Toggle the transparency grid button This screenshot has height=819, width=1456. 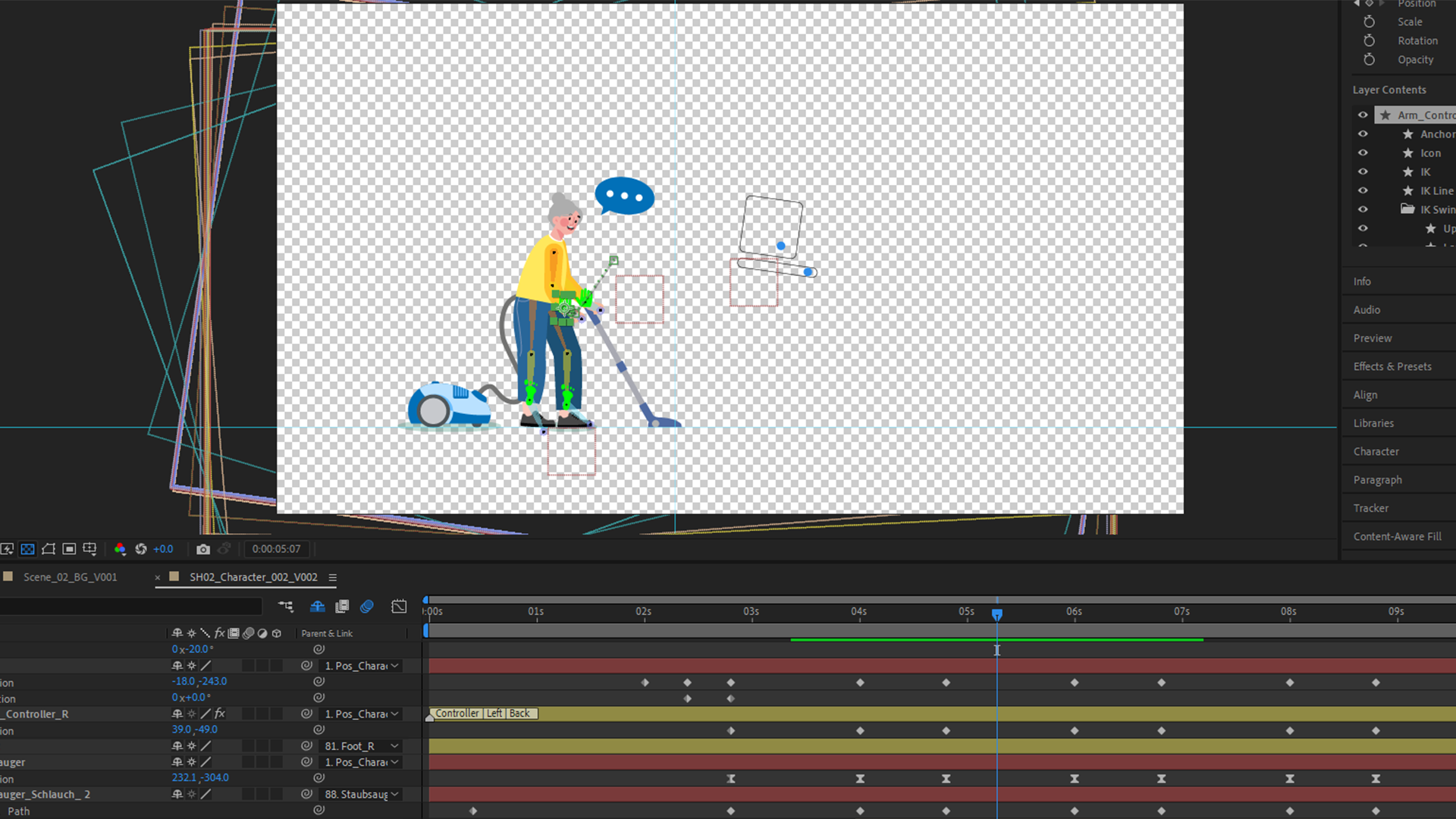coord(27,549)
